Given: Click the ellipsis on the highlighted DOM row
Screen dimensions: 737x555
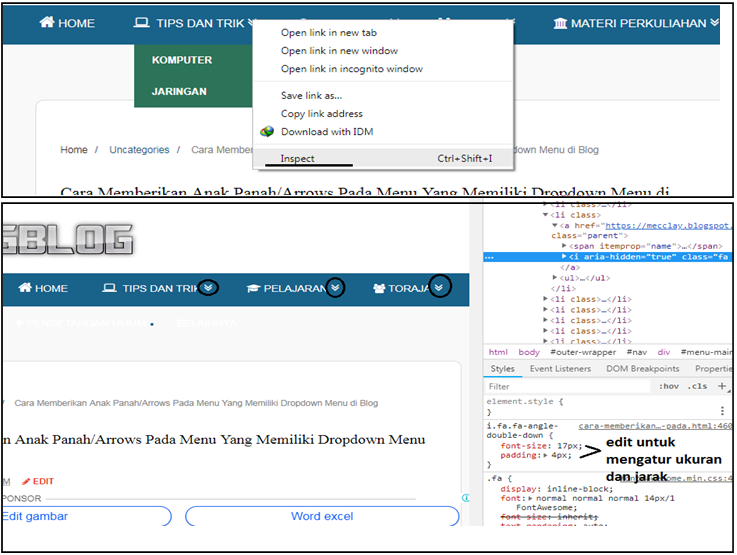Looking at the screenshot, I should (x=489, y=257).
